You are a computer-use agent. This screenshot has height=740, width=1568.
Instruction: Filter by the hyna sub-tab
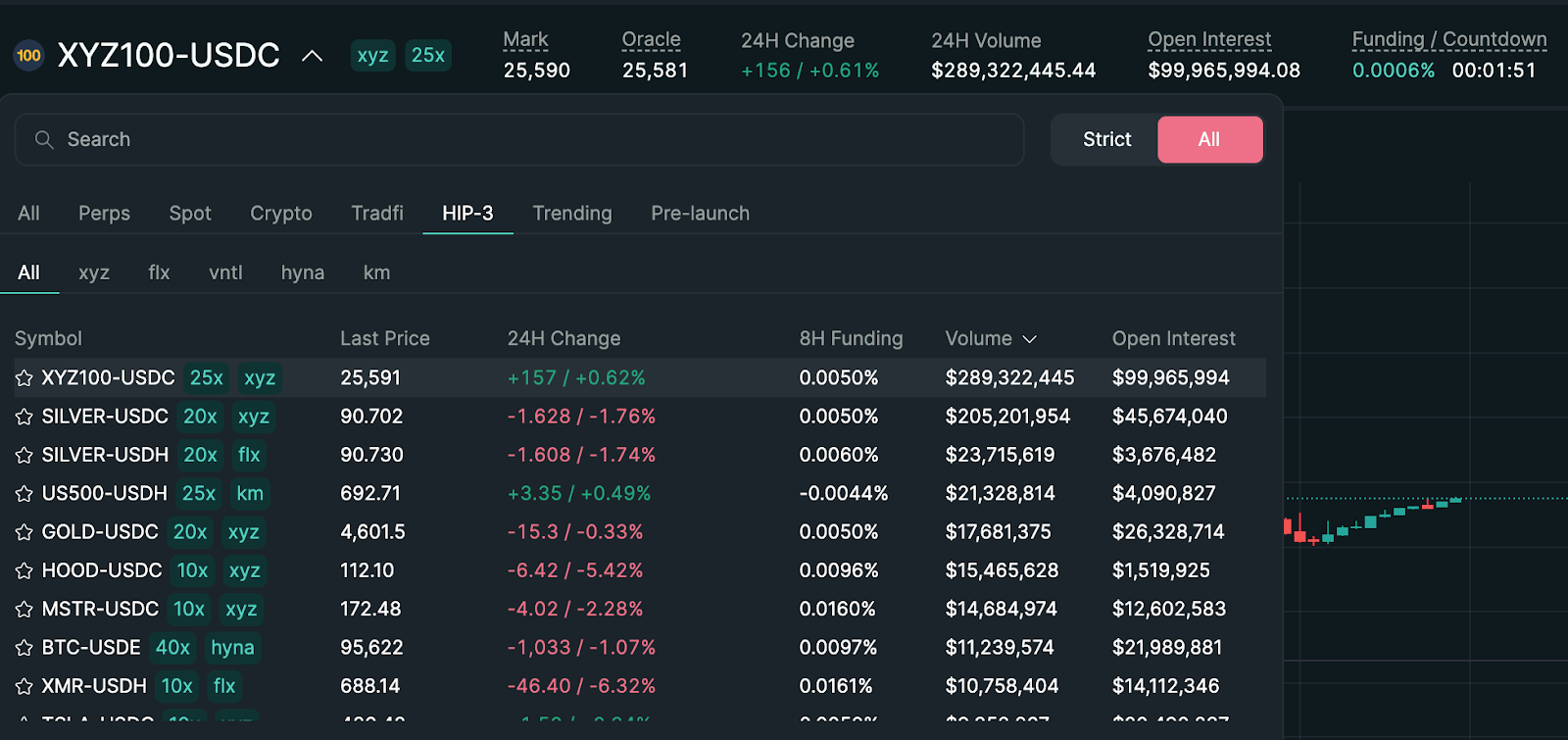click(302, 273)
